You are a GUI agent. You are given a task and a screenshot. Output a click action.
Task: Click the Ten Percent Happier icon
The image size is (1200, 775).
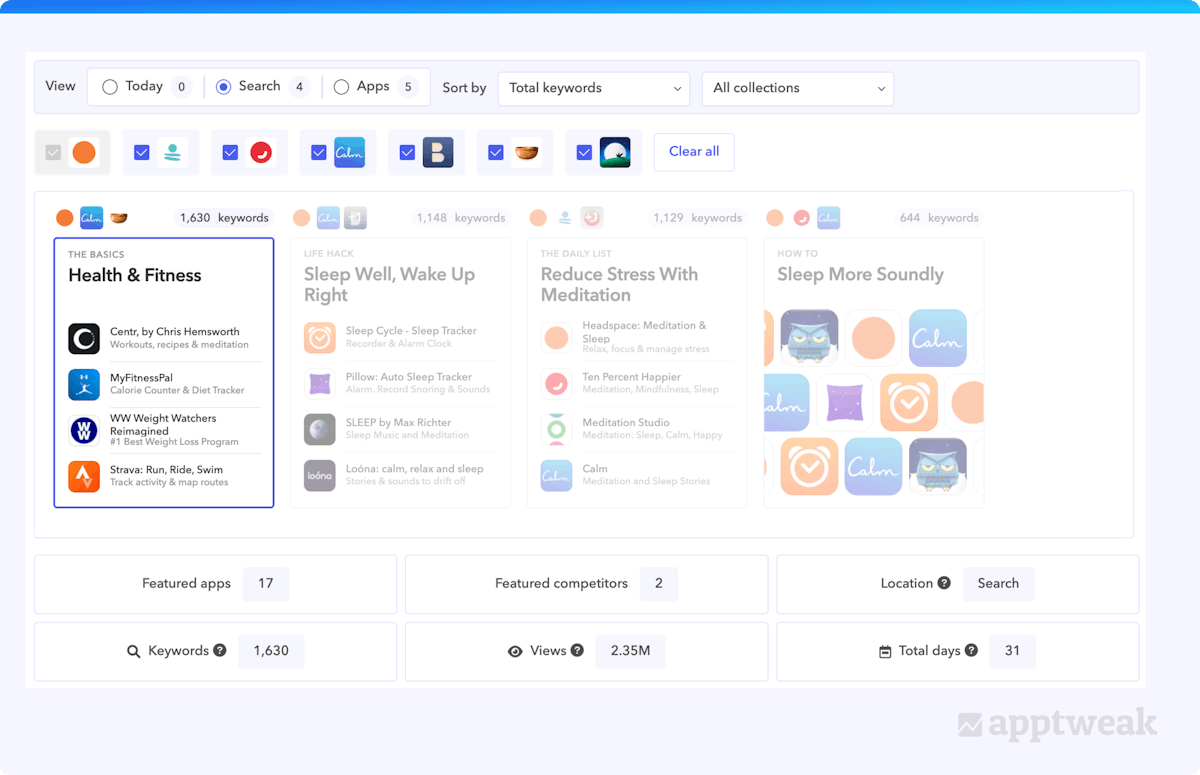[556, 383]
